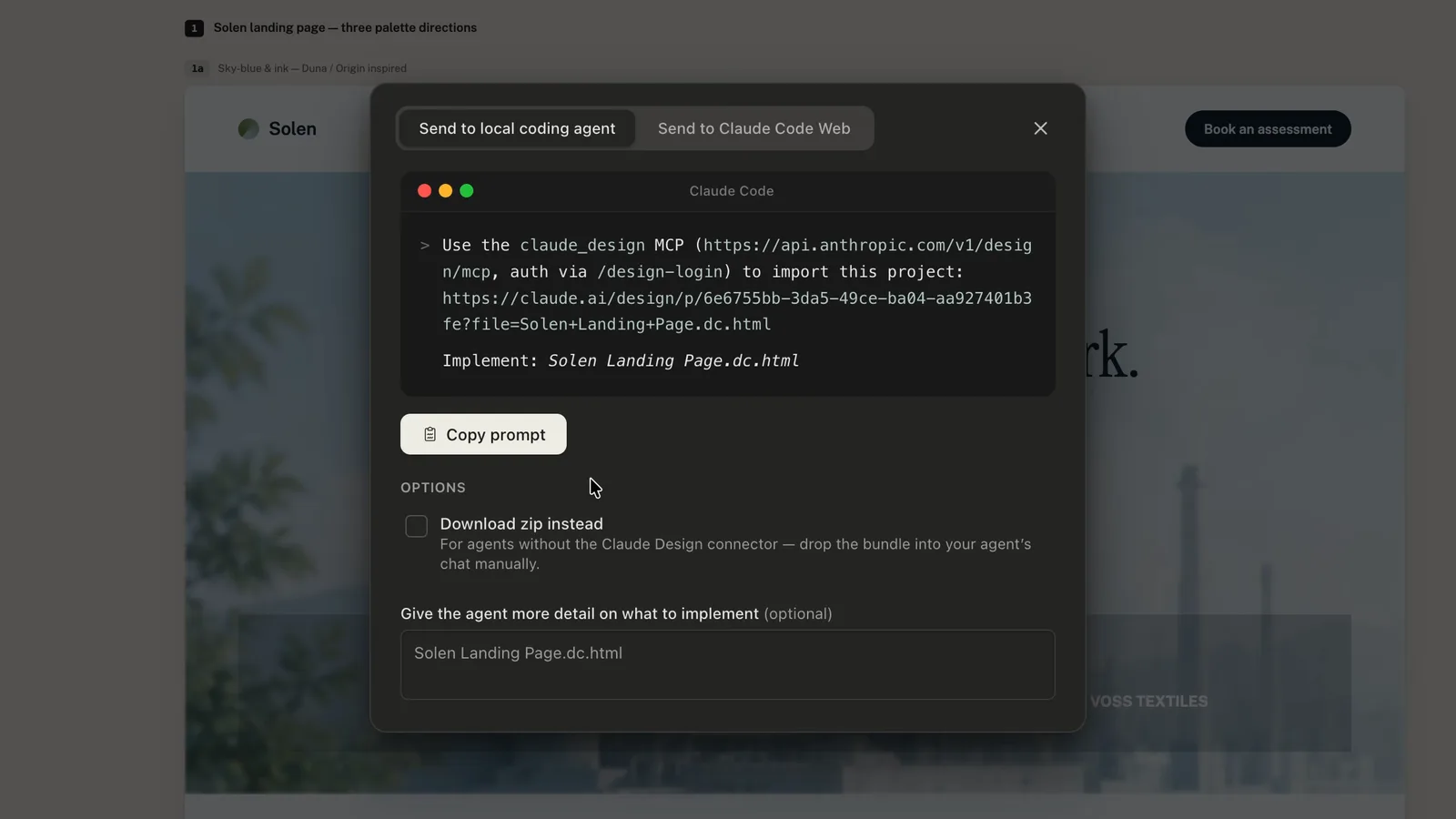This screenshot has width=1456, height=819.
Task: Click the red terminal window dot
Action: (424, 190)
